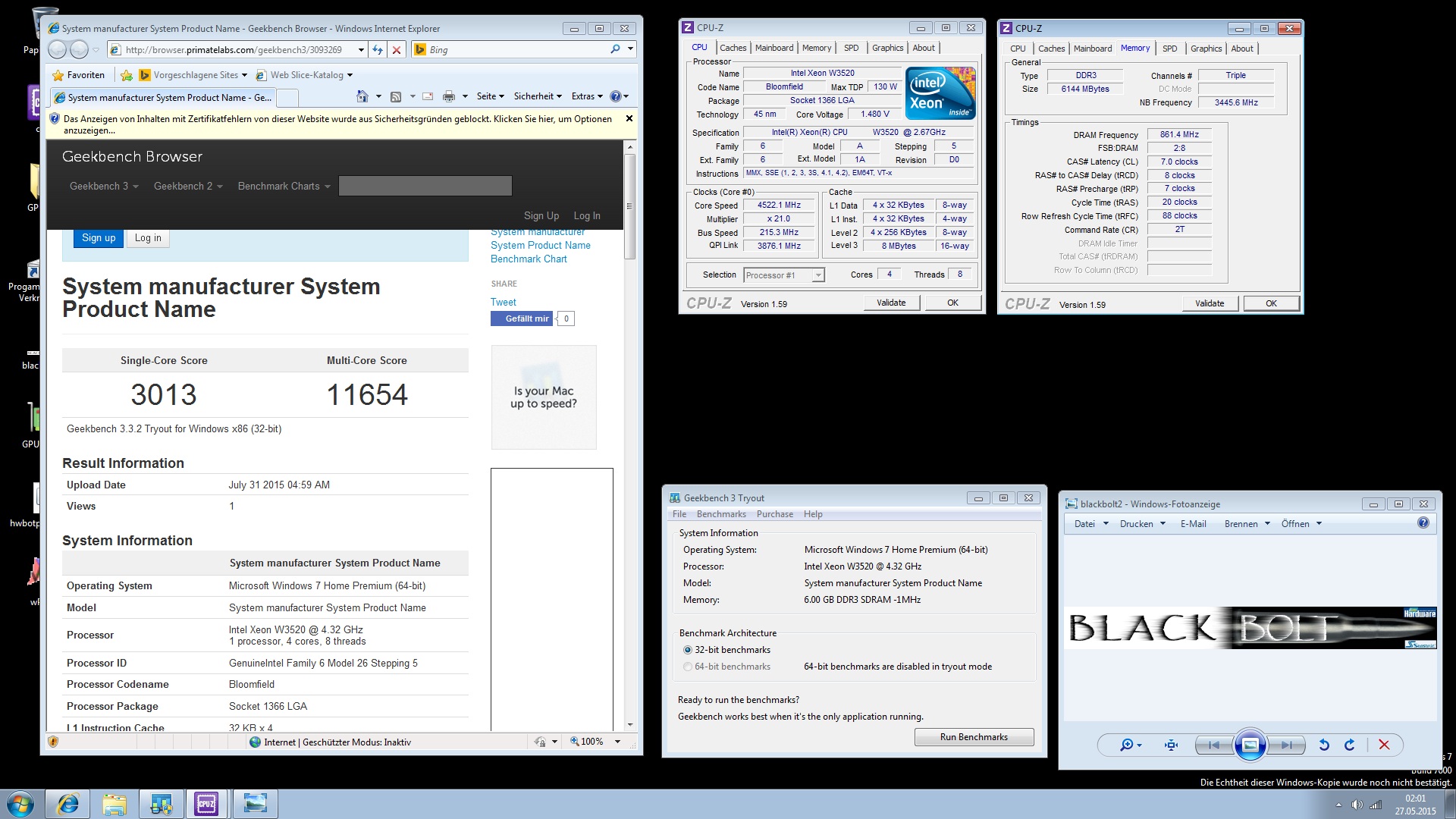This screenshot has height=819, width=1456.
Task: Click the read mail envelope icon in IE
Action: (428, 96)
